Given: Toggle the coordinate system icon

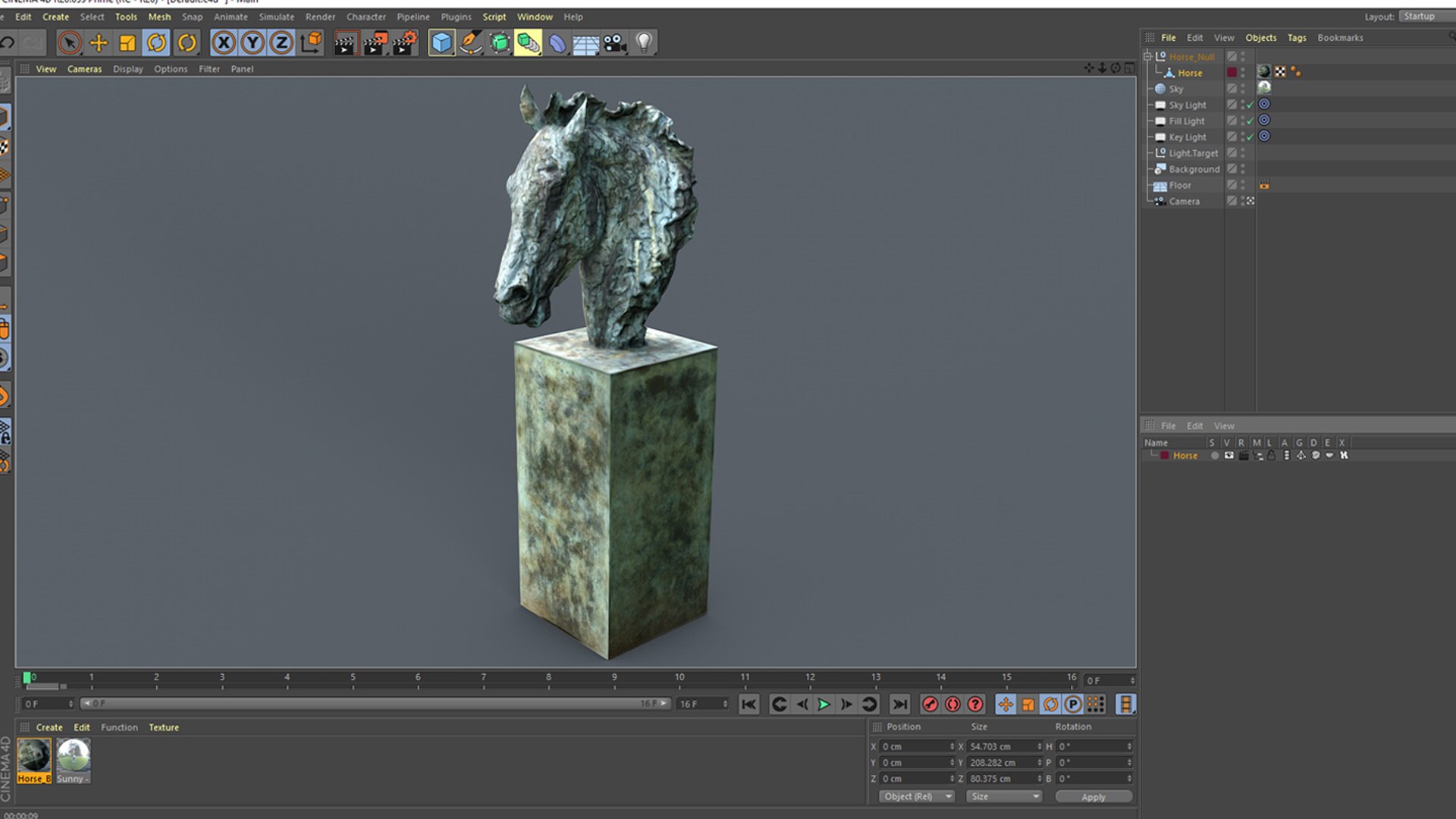Looking at the screenshot, I should [311, 43].
